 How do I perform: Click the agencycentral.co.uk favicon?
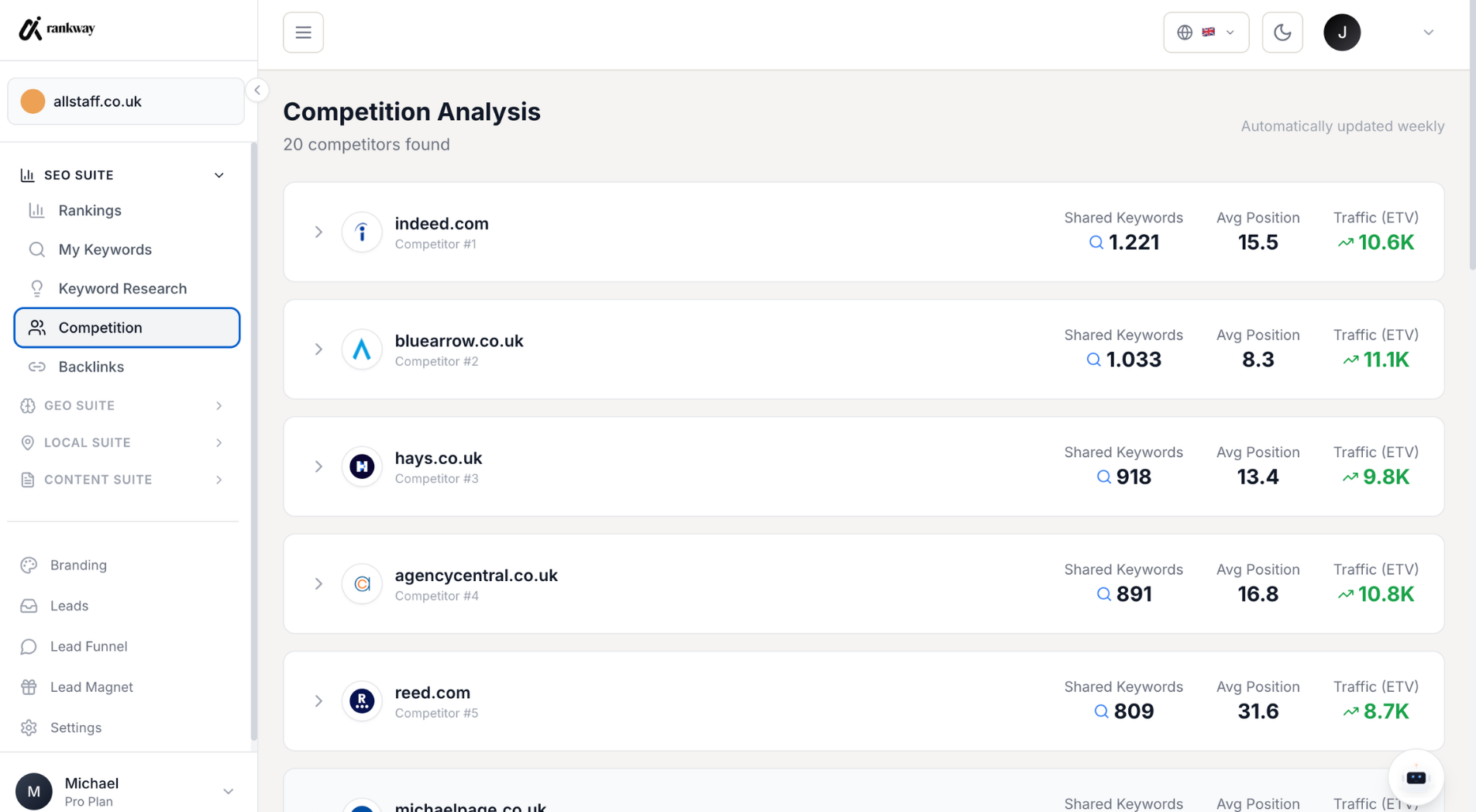(x=362, y=583)
